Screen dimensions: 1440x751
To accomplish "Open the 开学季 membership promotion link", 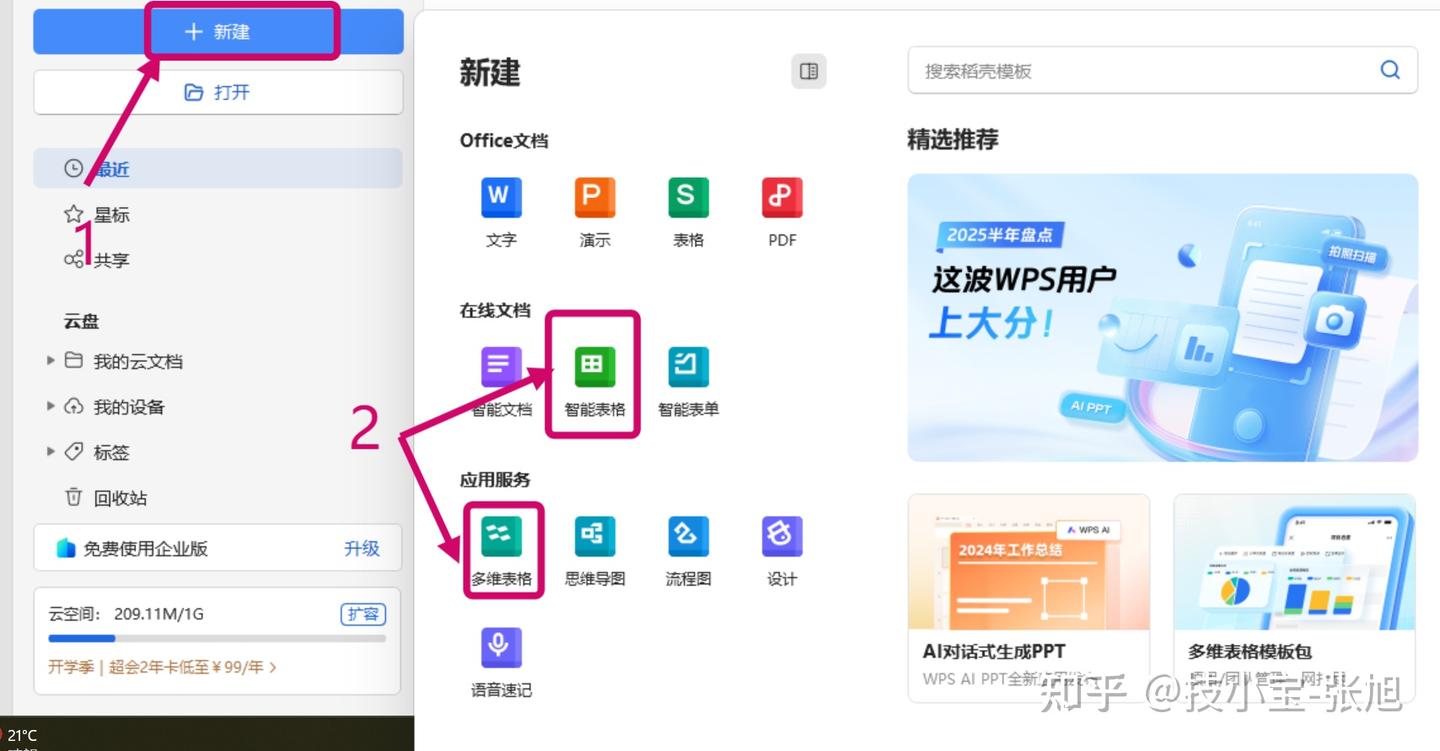I will click(x=162, y=666).
